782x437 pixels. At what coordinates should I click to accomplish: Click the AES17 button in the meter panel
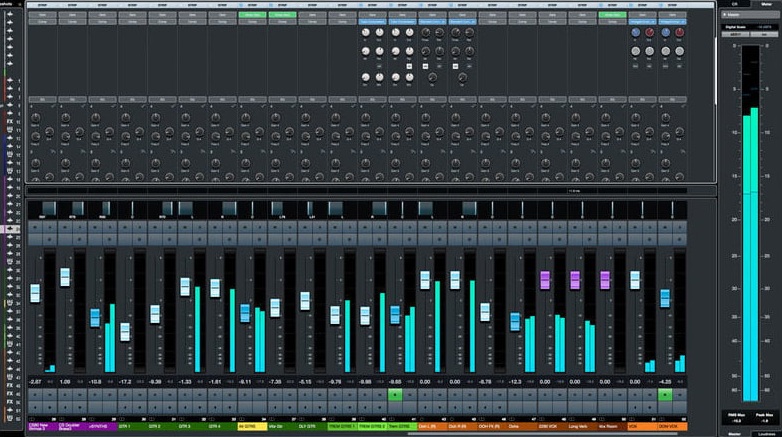(x=736, y=34)
